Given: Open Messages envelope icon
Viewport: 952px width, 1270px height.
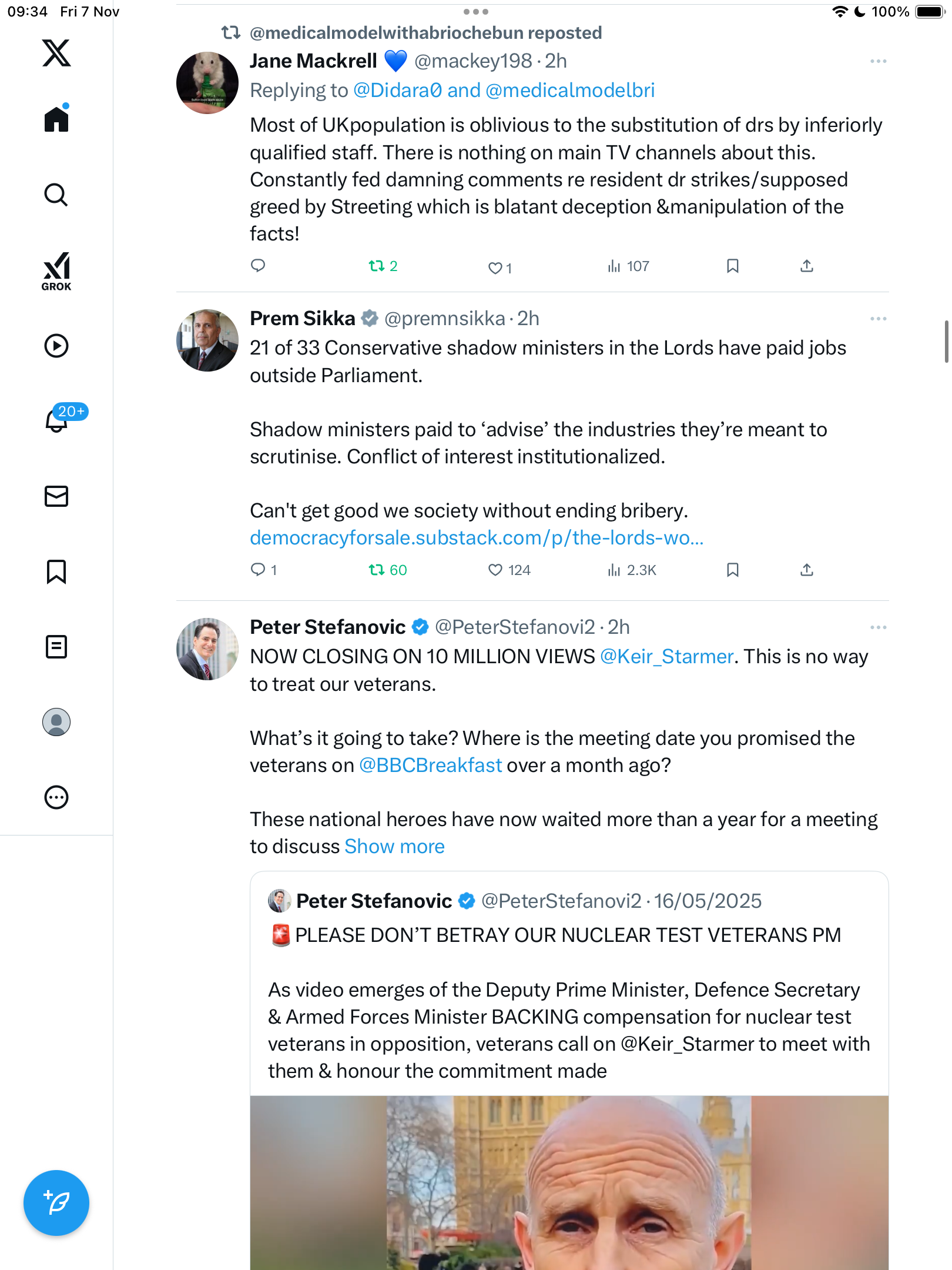Looking at the screenshot, I should 56,496.
